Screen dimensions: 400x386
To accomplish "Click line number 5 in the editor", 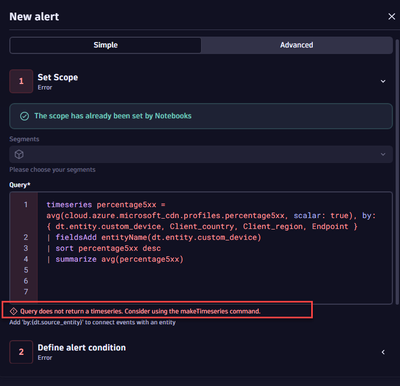I will coord(26,270).
